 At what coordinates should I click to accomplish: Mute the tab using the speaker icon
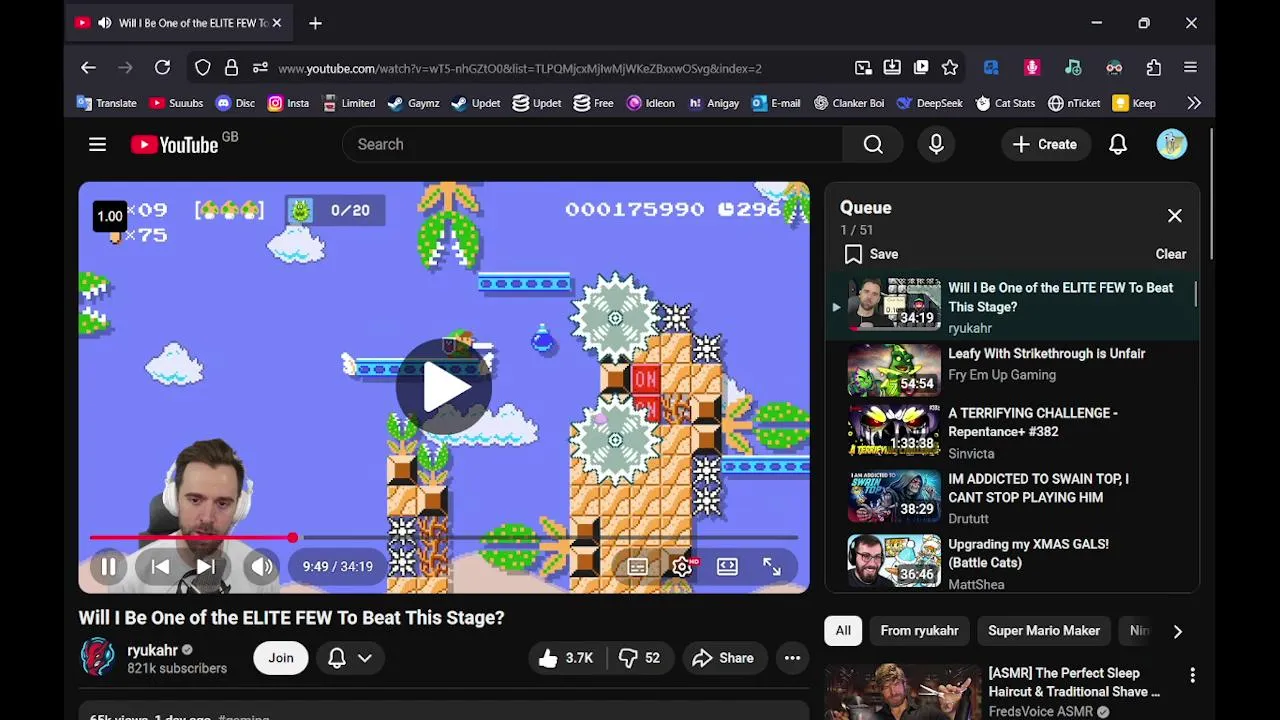[x=105, y=23]
